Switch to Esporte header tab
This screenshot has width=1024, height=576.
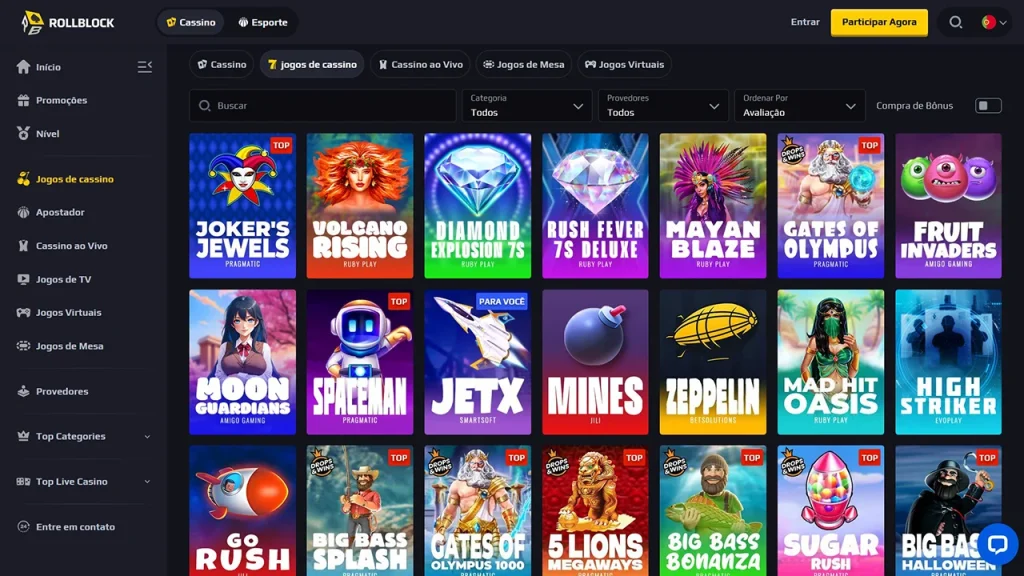[x=263, y=22]
